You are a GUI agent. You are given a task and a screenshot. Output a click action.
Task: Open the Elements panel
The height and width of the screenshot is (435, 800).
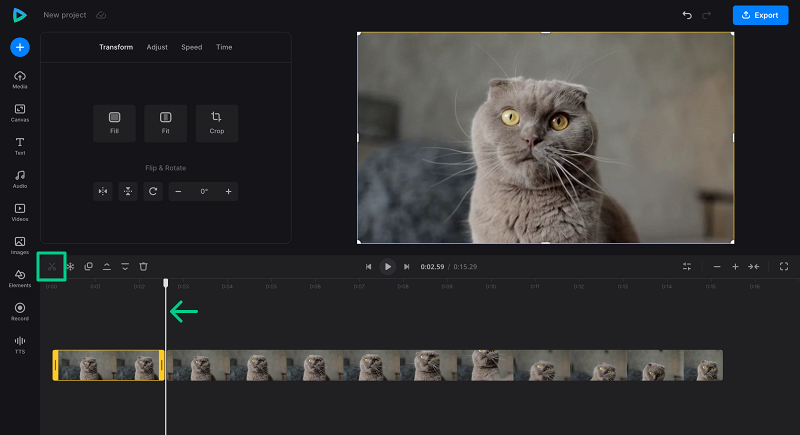(x=20, y=279)
